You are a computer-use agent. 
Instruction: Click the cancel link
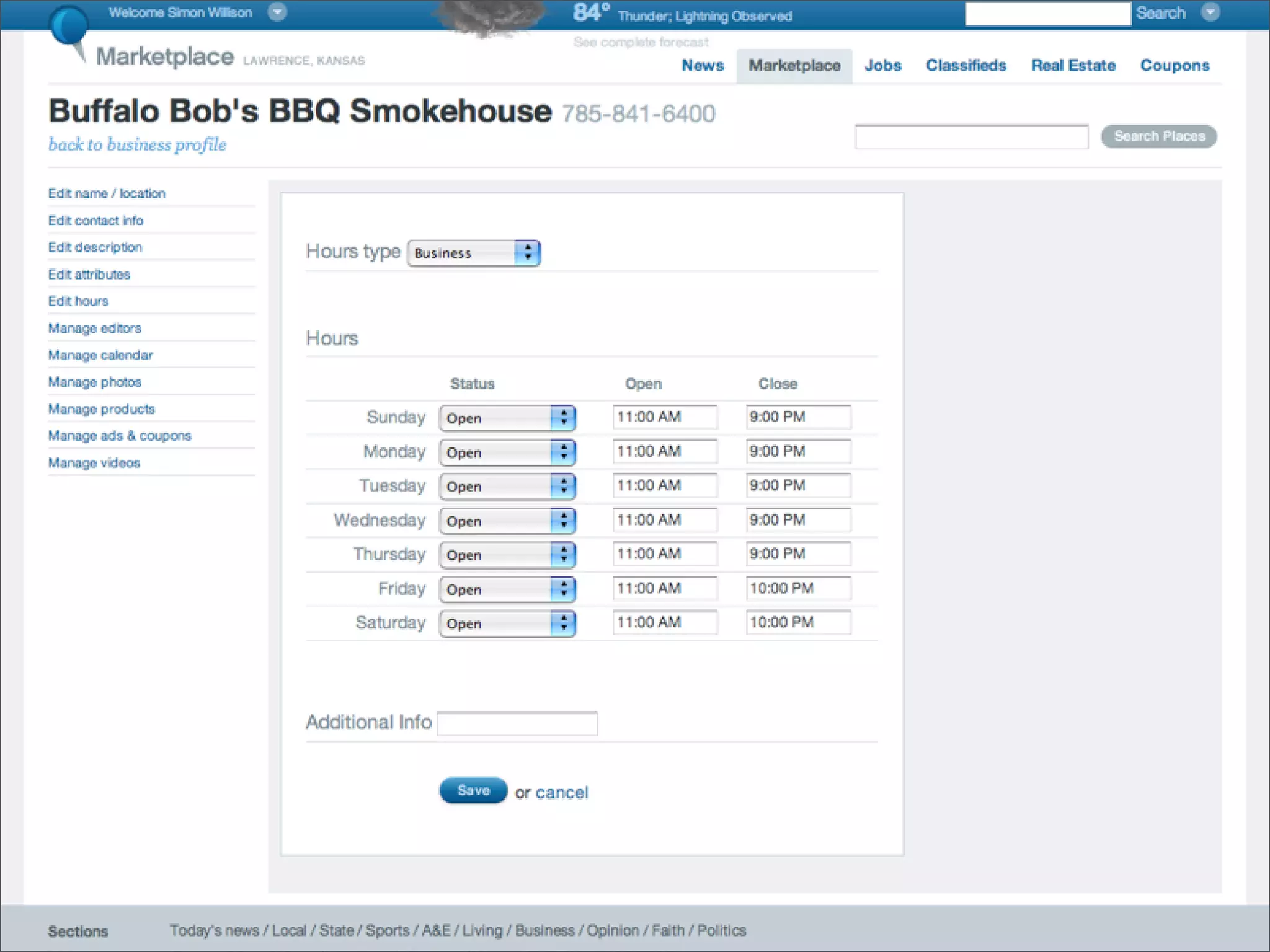562,793
